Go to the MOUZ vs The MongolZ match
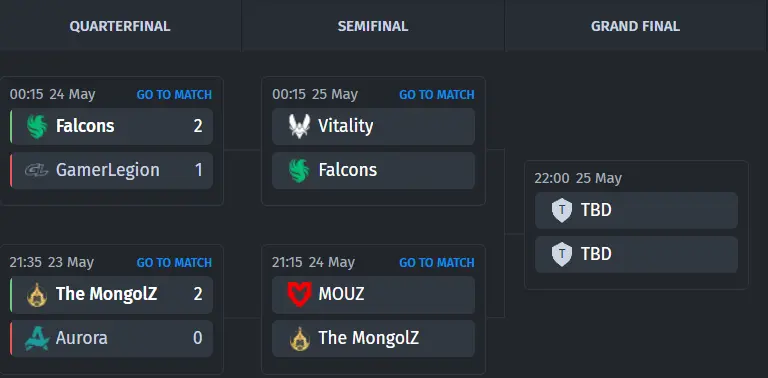This screenshot has width=768, height=378. pos(436,262)
